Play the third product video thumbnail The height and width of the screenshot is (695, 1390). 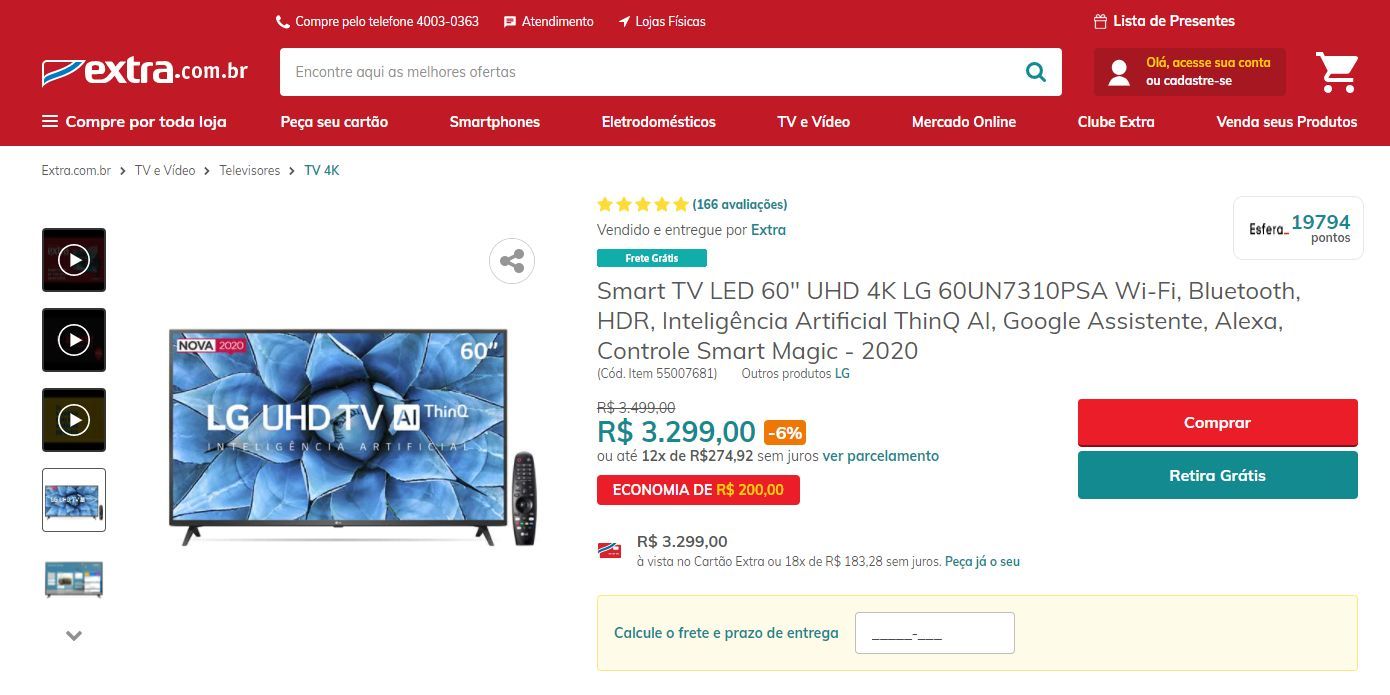pyautogui.click(x=74, y=420)
